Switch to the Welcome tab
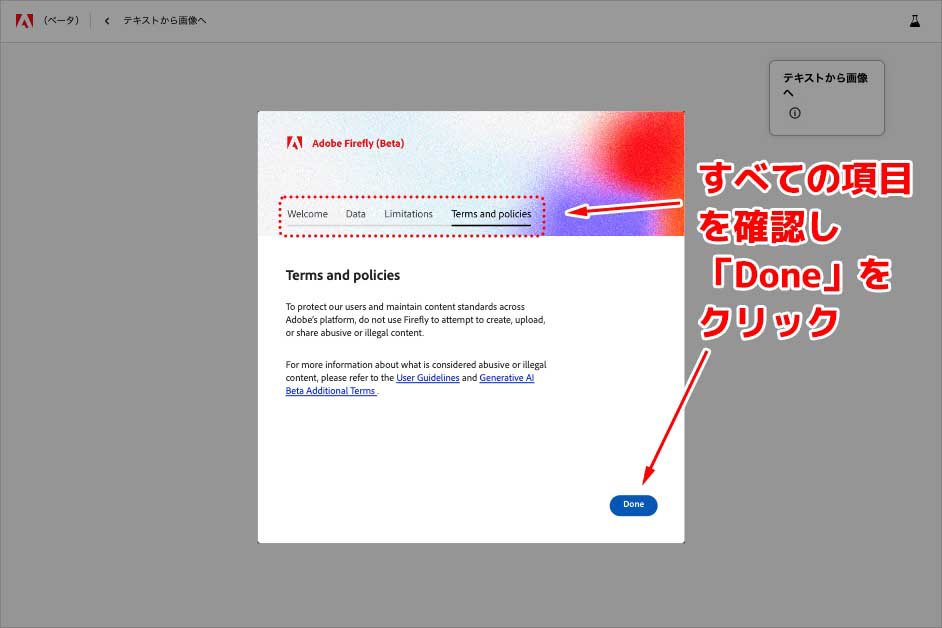This screenshot has height=628, width=942. point(307,214)
